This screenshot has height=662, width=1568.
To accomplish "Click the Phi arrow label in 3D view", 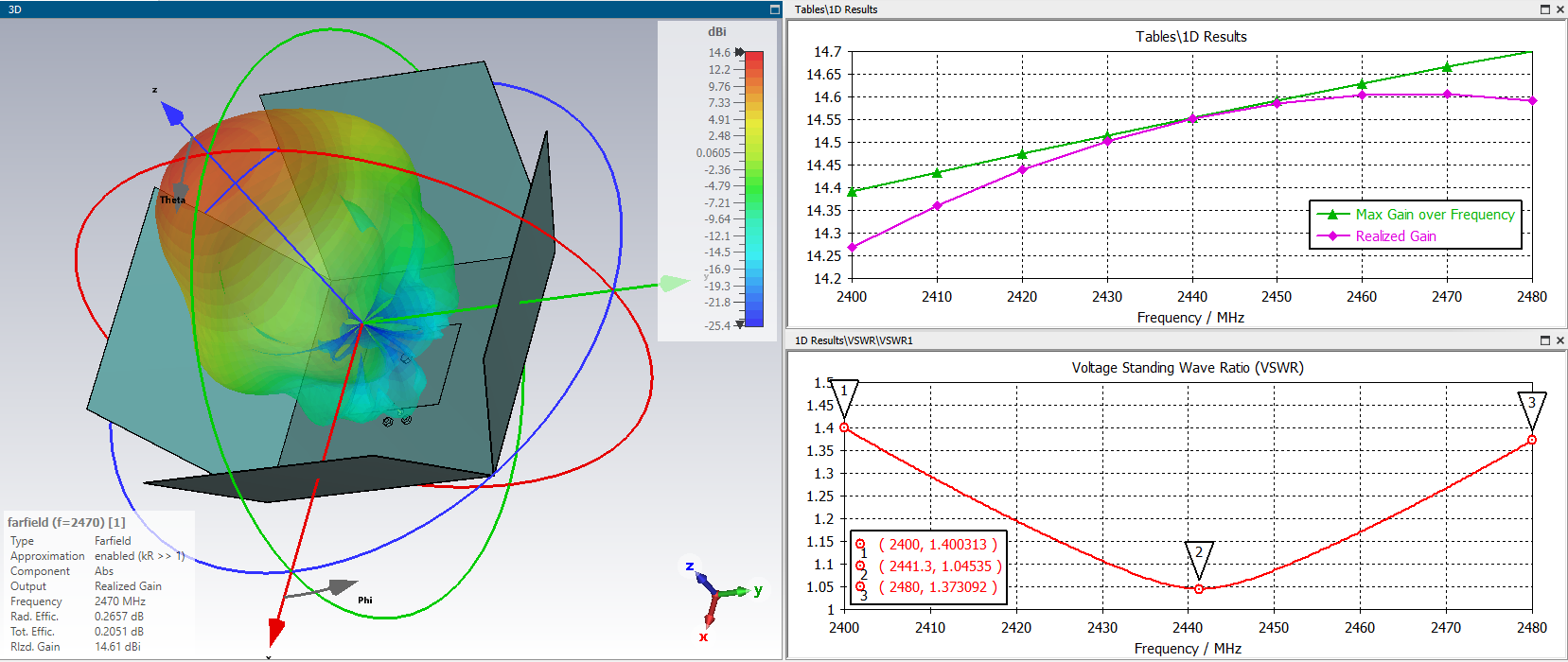I will coord(364,600).
